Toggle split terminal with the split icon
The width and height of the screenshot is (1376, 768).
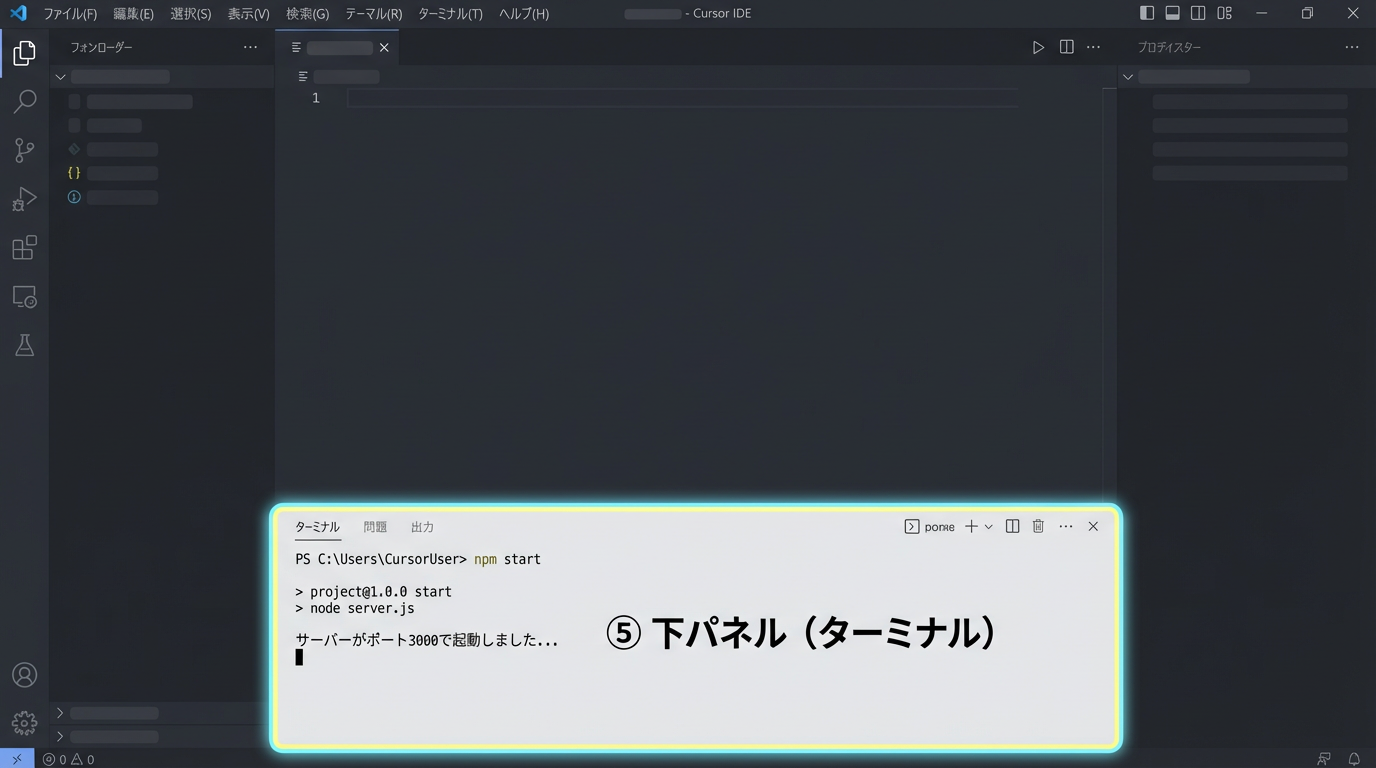[x=1011, y=526]
